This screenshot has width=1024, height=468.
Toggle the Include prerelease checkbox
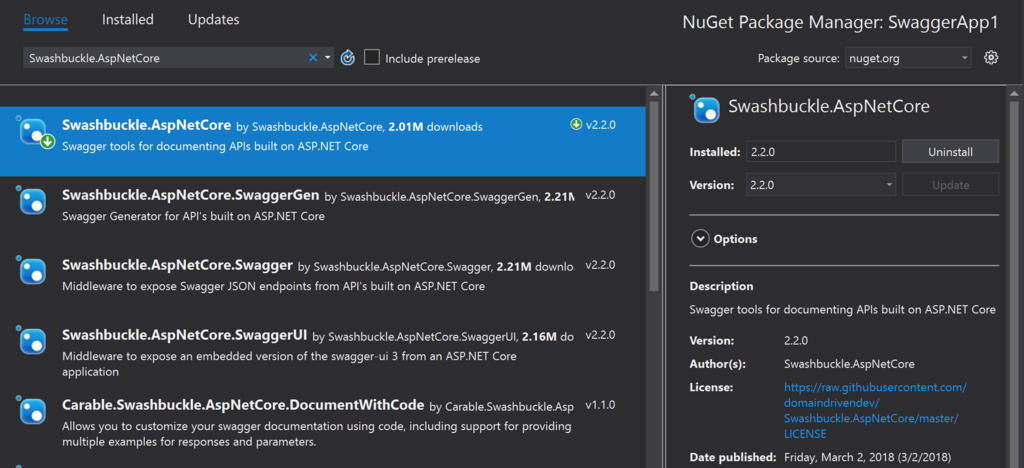pyautogui.click(x=372, y=57)
